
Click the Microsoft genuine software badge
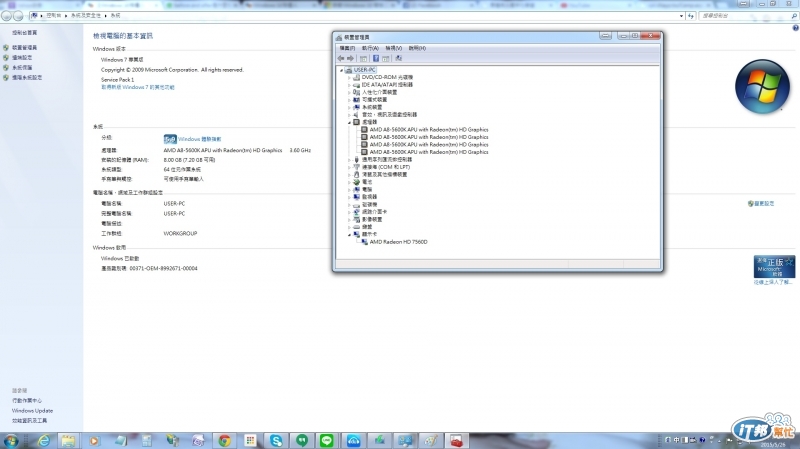pos(774,266)
